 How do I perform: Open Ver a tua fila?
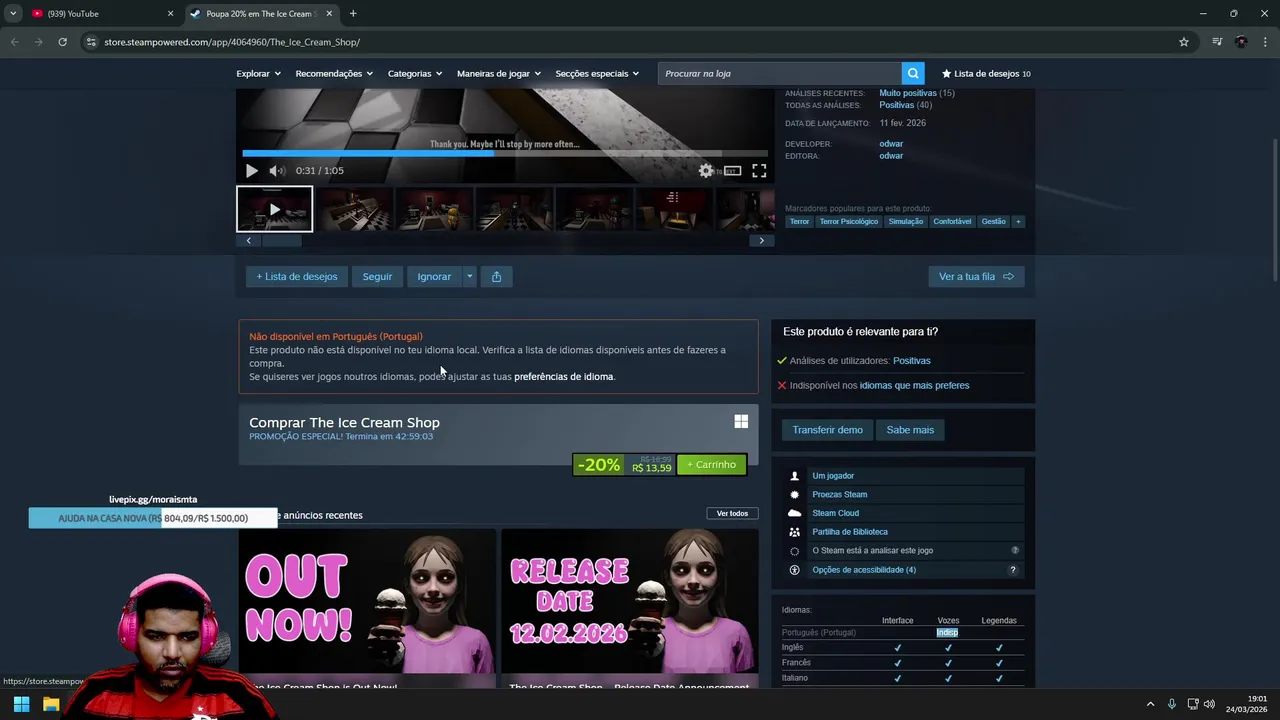pos(976,277)
